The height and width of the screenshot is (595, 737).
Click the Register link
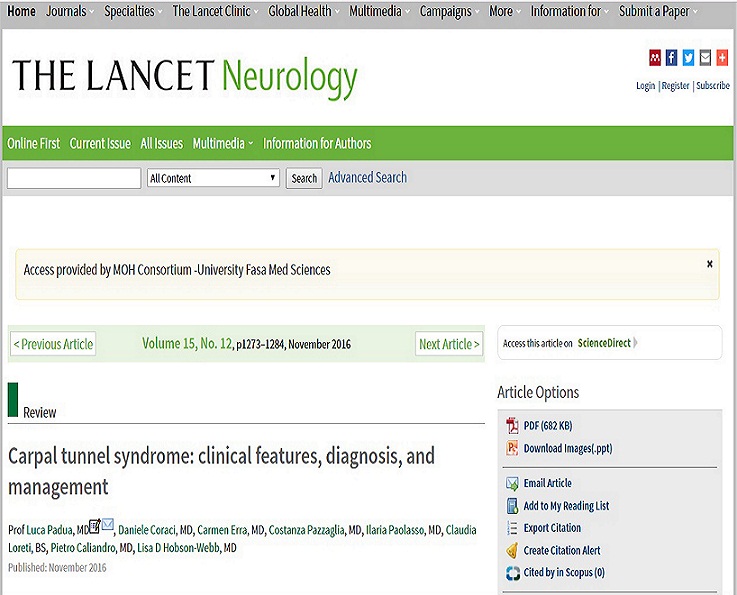pos(675,86)
